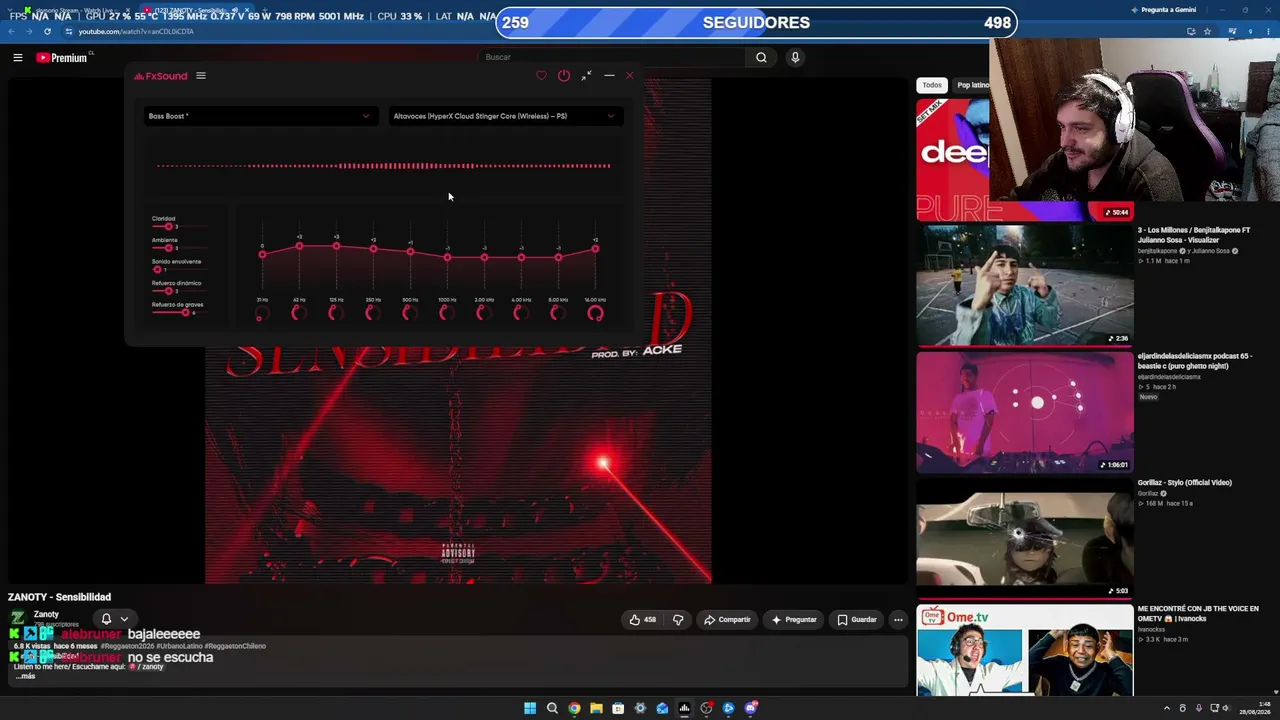Reload the browser page
The image size is (1280, 720).
click(47, 31)
